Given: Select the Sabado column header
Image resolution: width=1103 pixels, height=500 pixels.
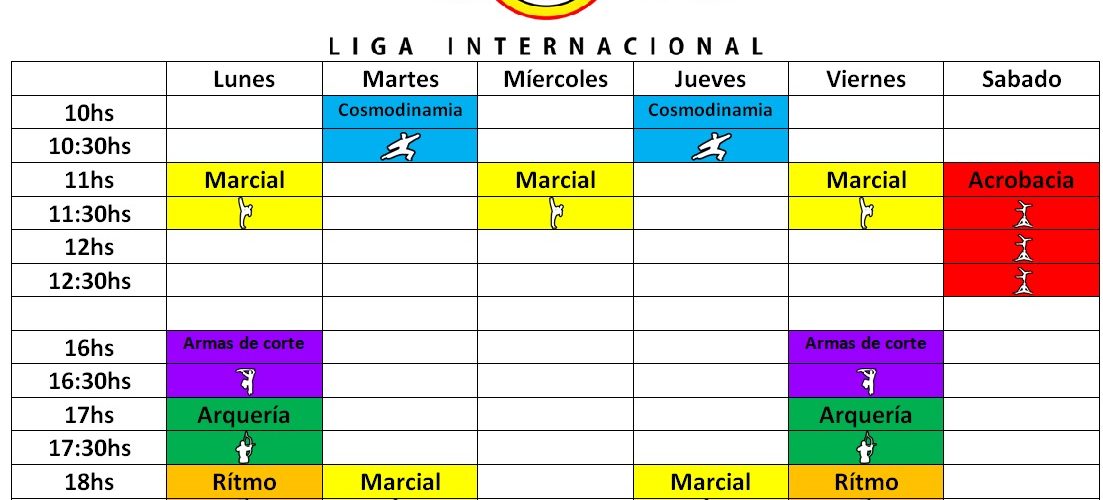Looking at the screenshot, I should [1021, 79].
